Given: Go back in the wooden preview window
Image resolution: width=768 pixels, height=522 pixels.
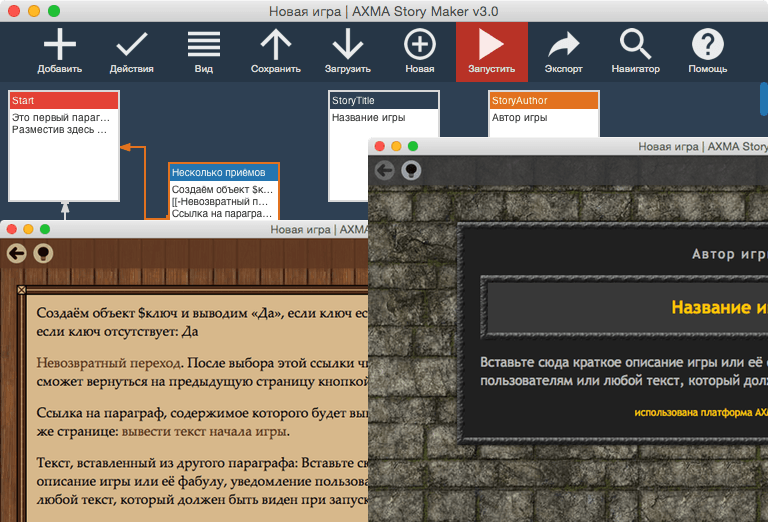Looking at the screenshot, I should coord(17,253).
